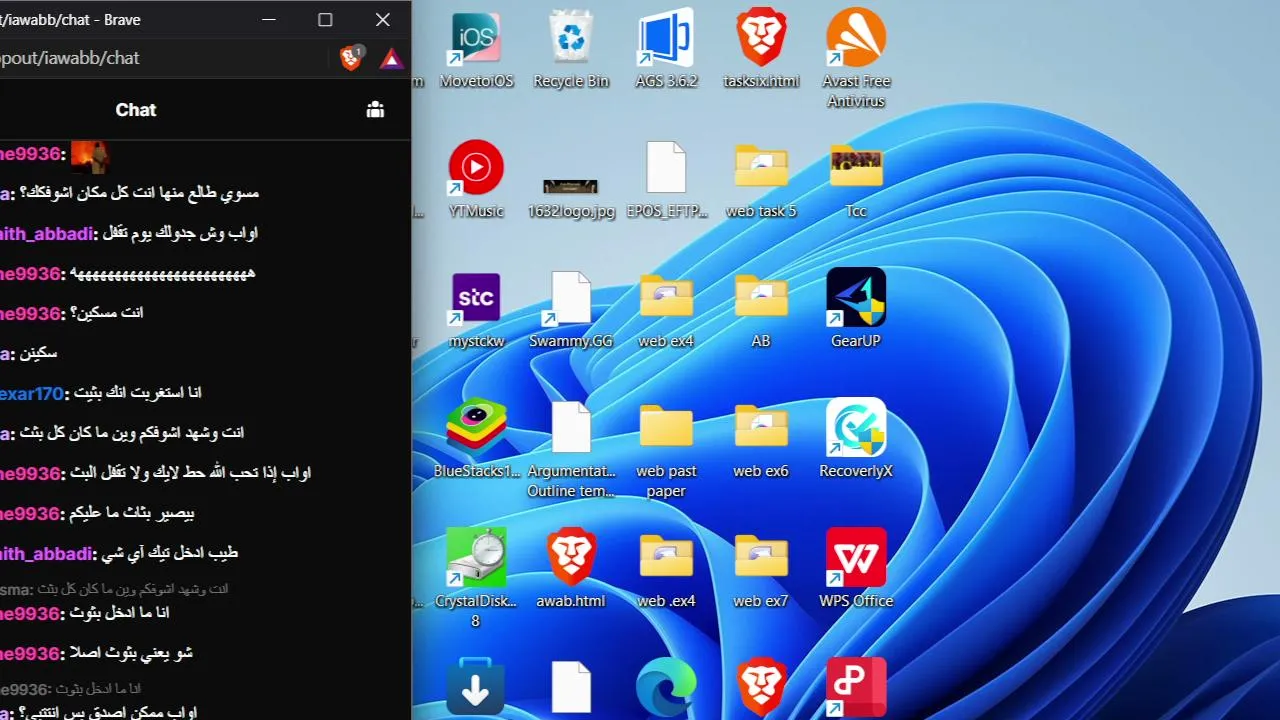This screenshot has height=720, width=1280.
Task: Open the web ex4 folder
Action: pyautogui.click(x=666, y=310)
